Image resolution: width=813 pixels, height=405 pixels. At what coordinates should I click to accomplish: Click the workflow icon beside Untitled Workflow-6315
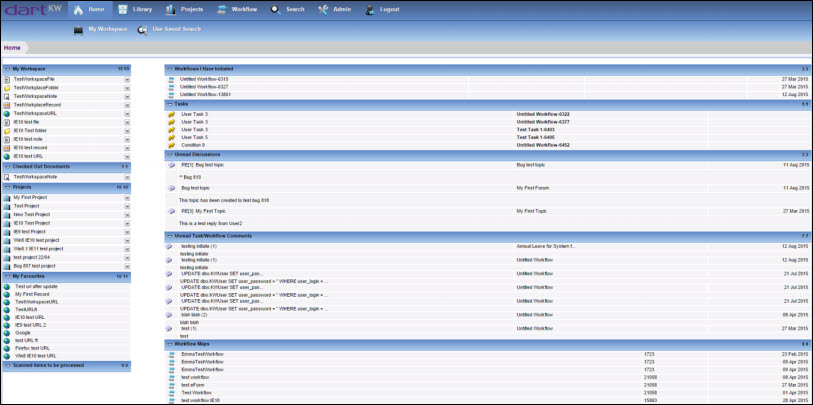point(172,79)
